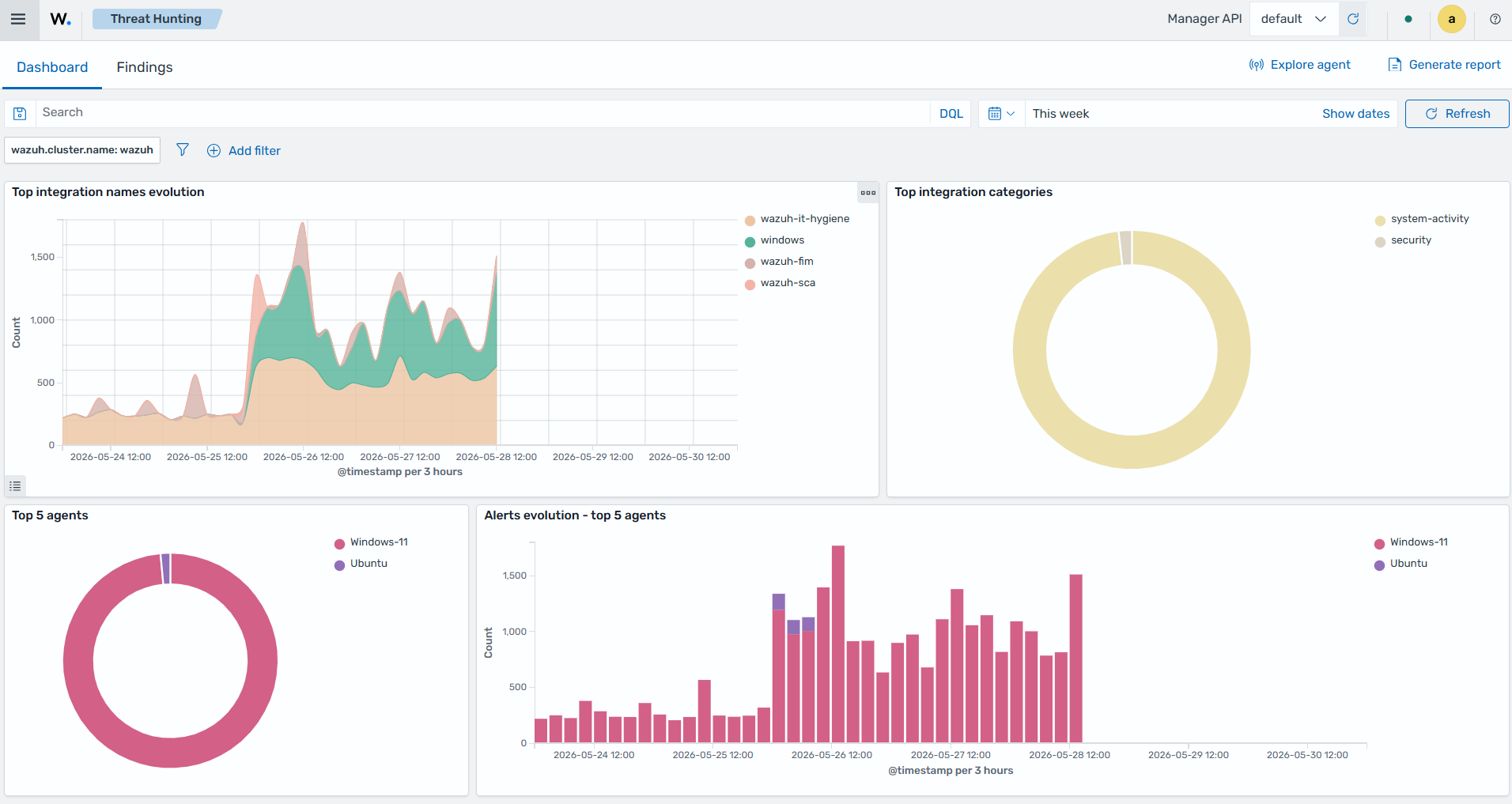
Task: Open the saved queries disk icon
Action: [20, 114]
